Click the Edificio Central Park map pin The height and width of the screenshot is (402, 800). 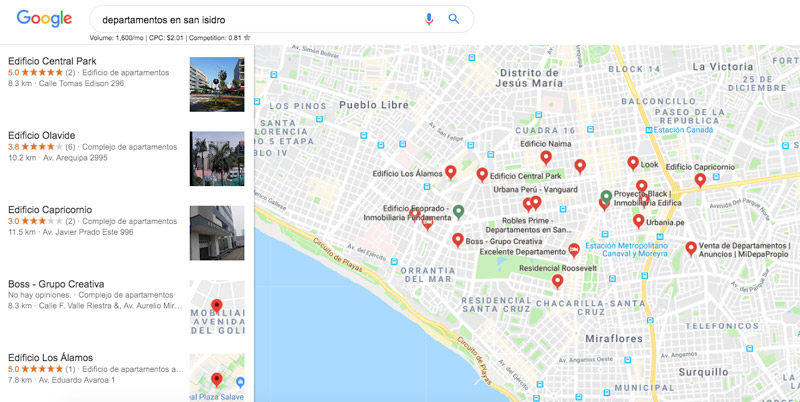(x=482, y=174)
